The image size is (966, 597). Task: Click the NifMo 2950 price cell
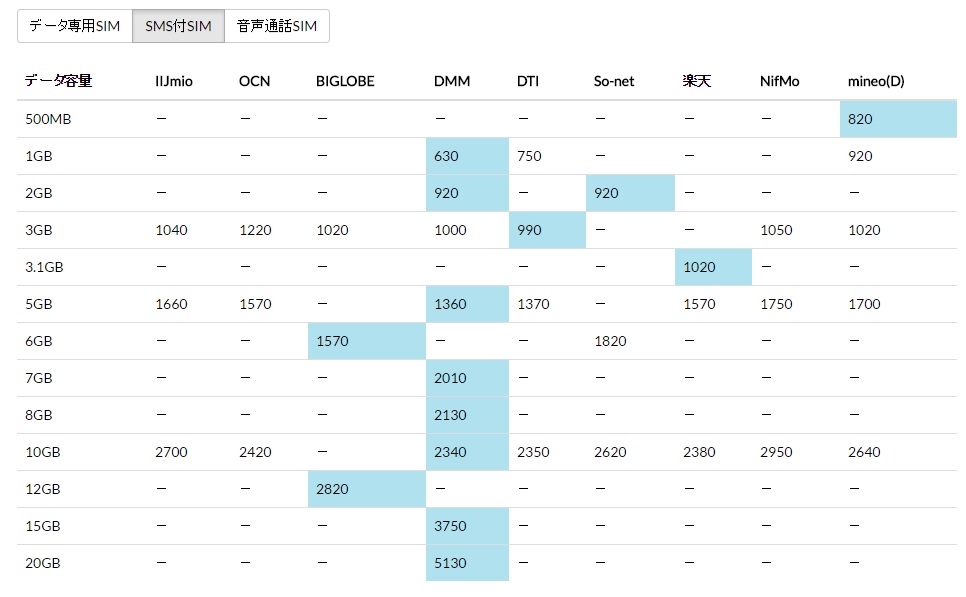(776, 452)
